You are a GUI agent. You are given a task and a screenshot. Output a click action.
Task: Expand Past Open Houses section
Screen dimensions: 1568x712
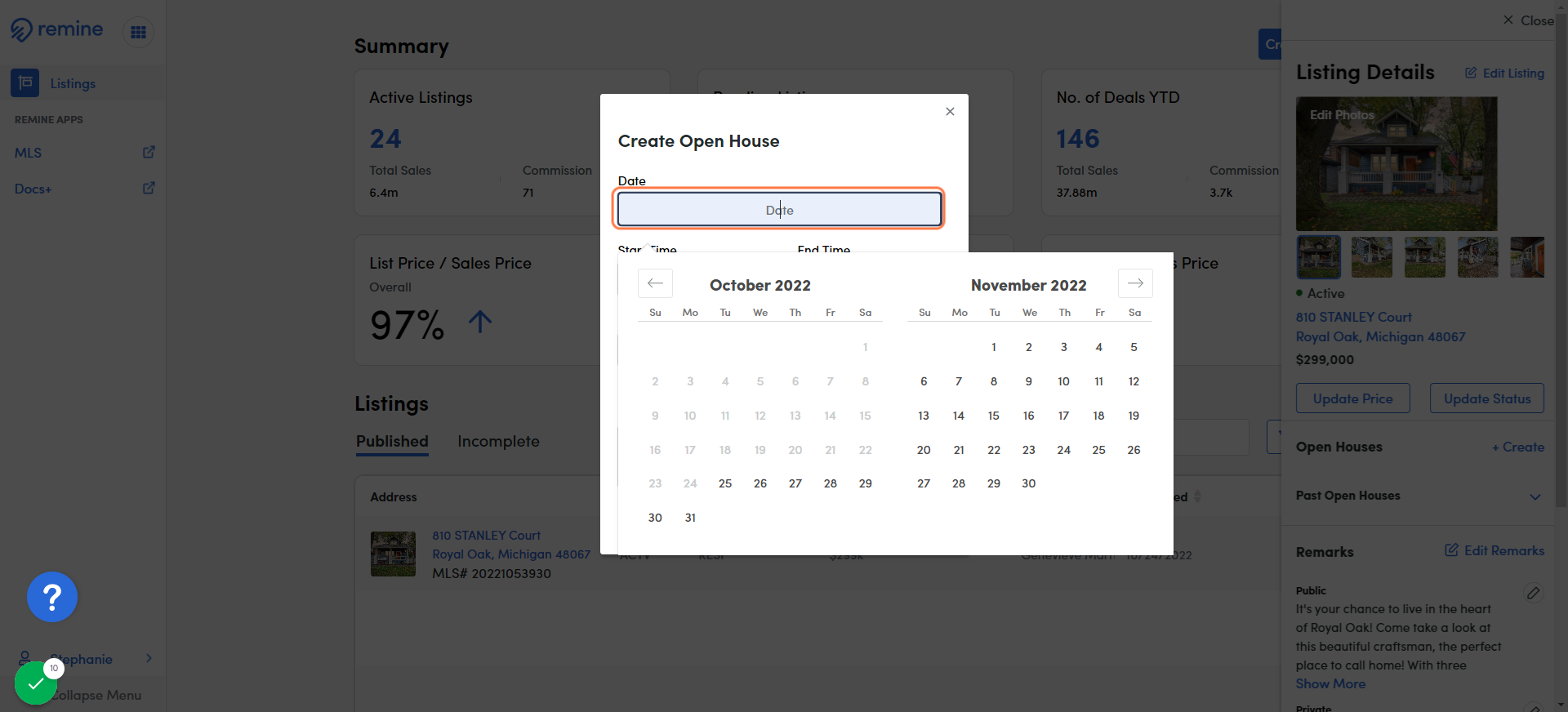[1535, 496]
